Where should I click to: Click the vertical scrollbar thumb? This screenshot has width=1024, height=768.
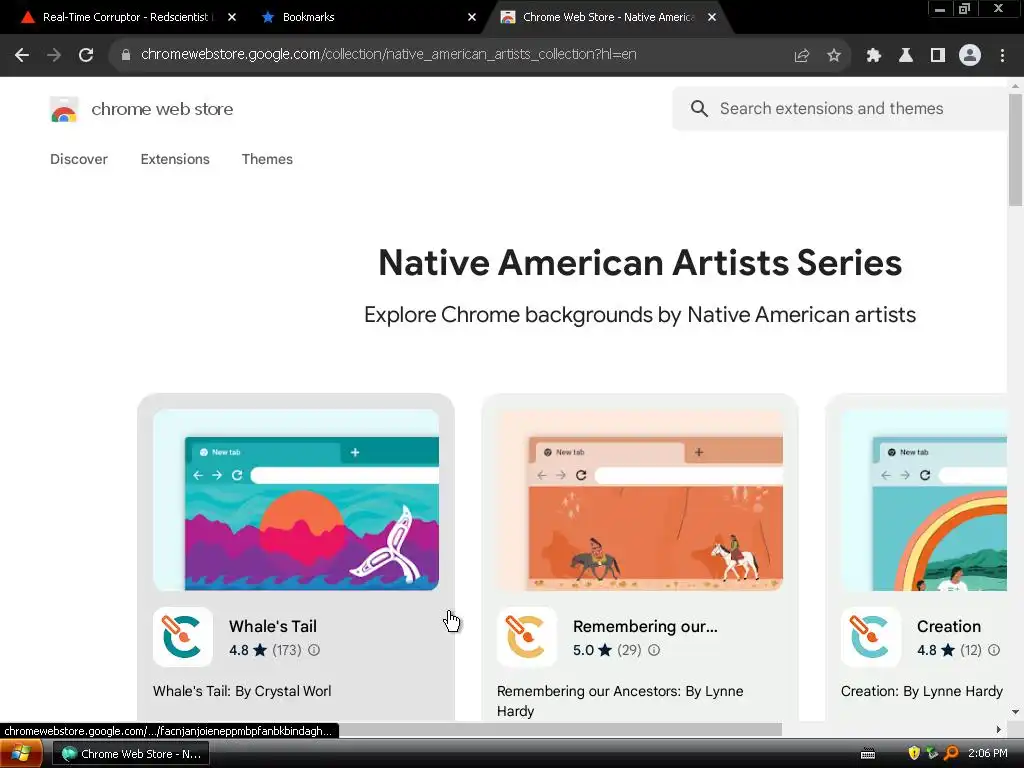pos(1015,150)
